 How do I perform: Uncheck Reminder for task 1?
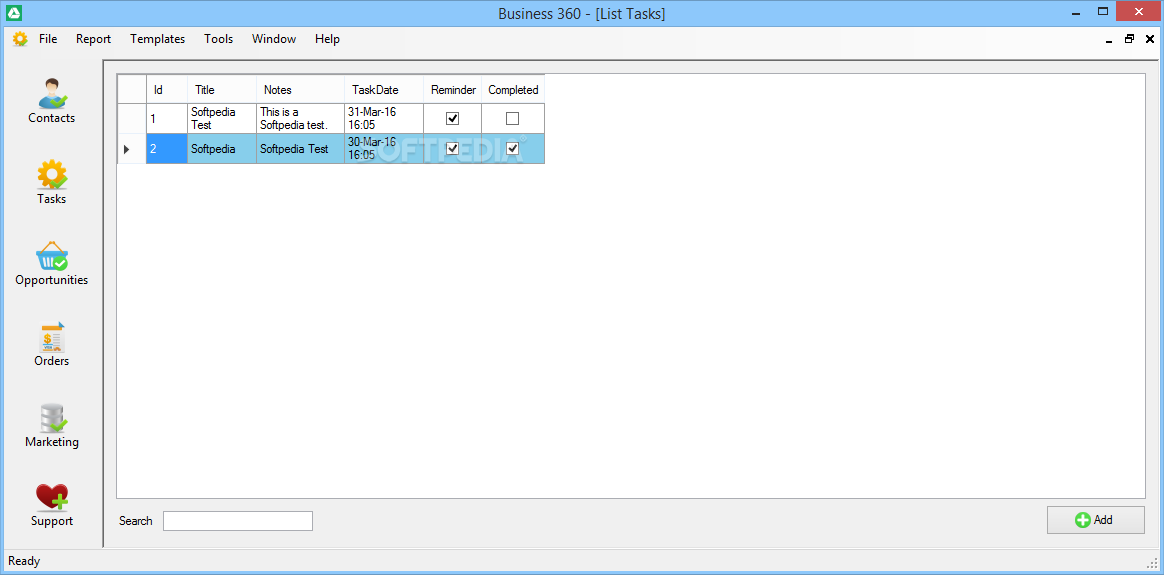[453, 119]
